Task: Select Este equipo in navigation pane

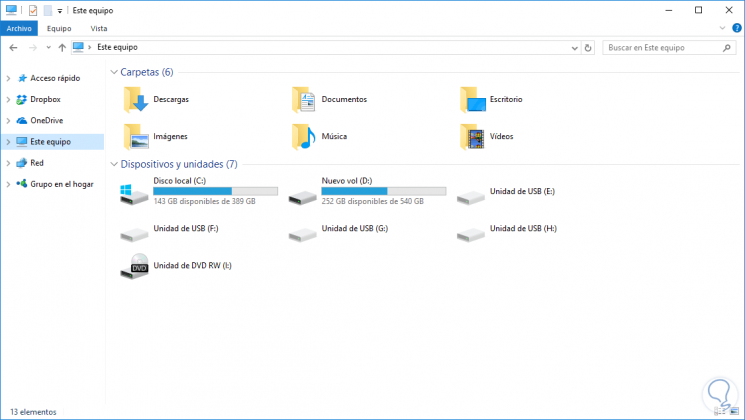Action: [50, 142]
